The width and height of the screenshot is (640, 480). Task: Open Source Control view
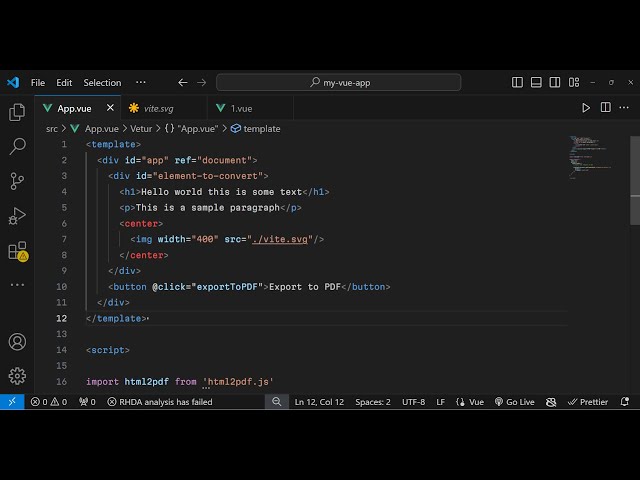point(17,181)
